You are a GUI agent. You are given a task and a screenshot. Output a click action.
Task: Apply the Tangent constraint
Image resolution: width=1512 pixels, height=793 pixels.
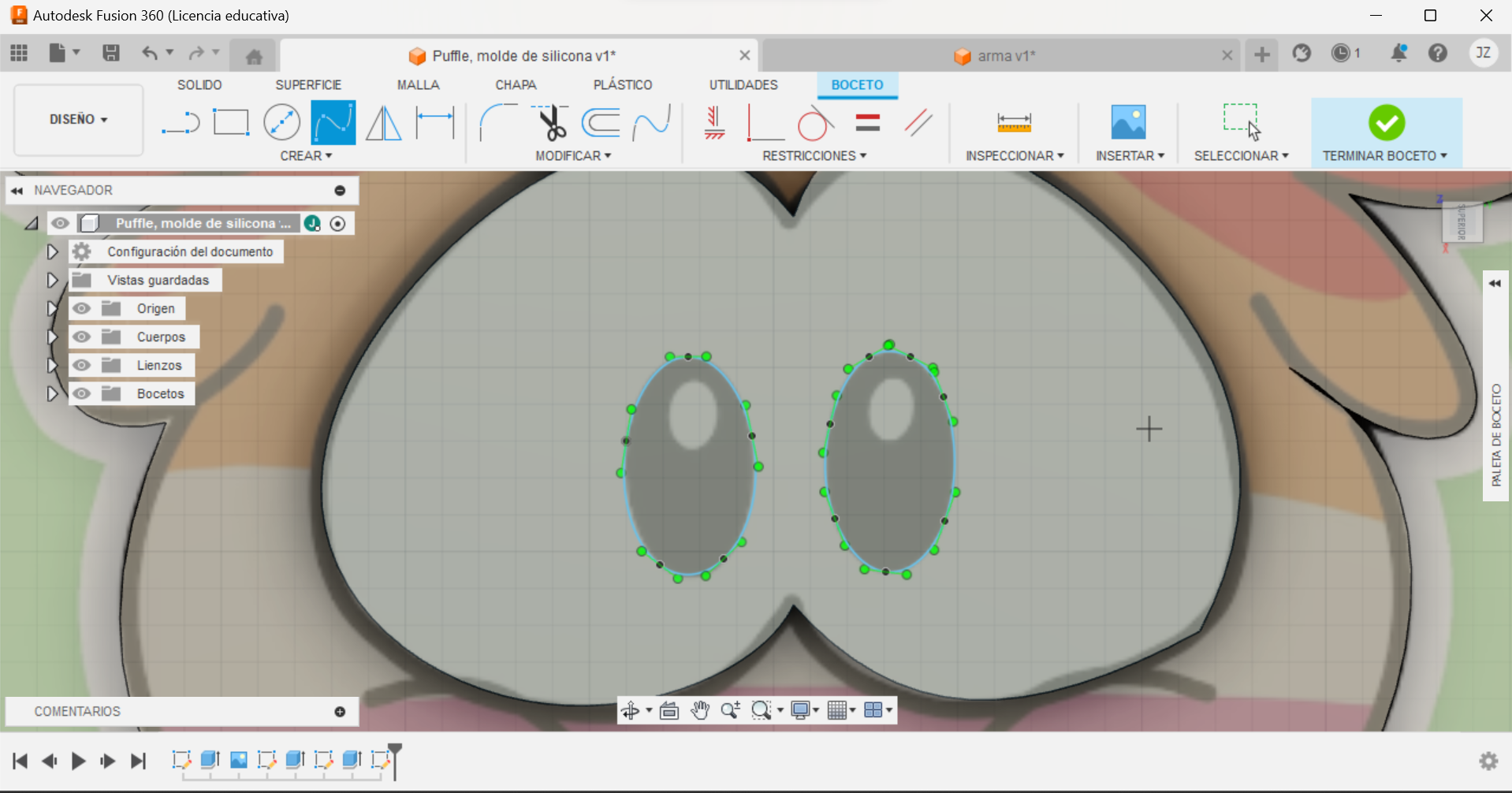coord(815,123)
